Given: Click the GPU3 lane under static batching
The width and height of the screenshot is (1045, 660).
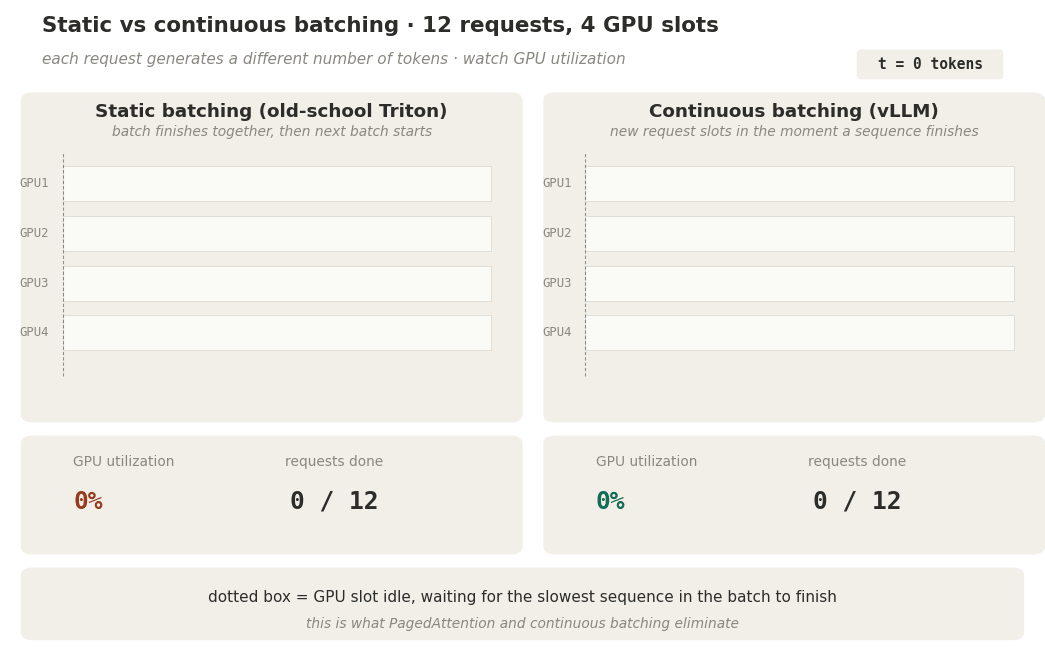Looking at the screenshot, I should 277,284.
